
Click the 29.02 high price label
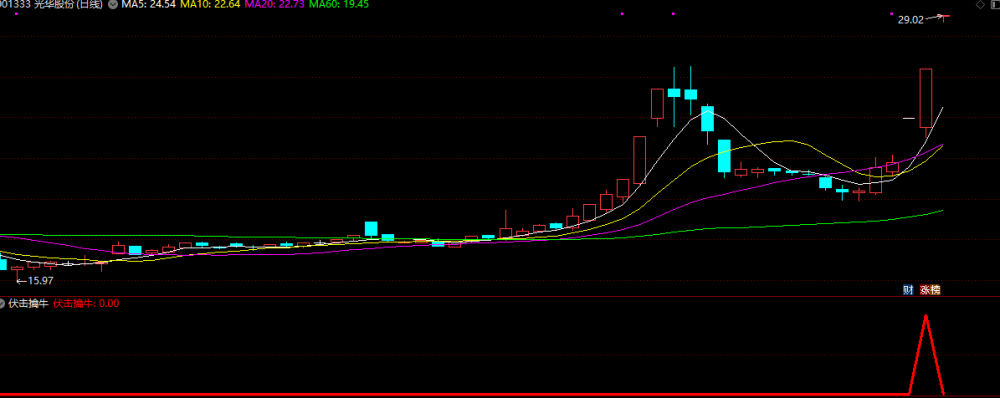click(x=910, y=20)
